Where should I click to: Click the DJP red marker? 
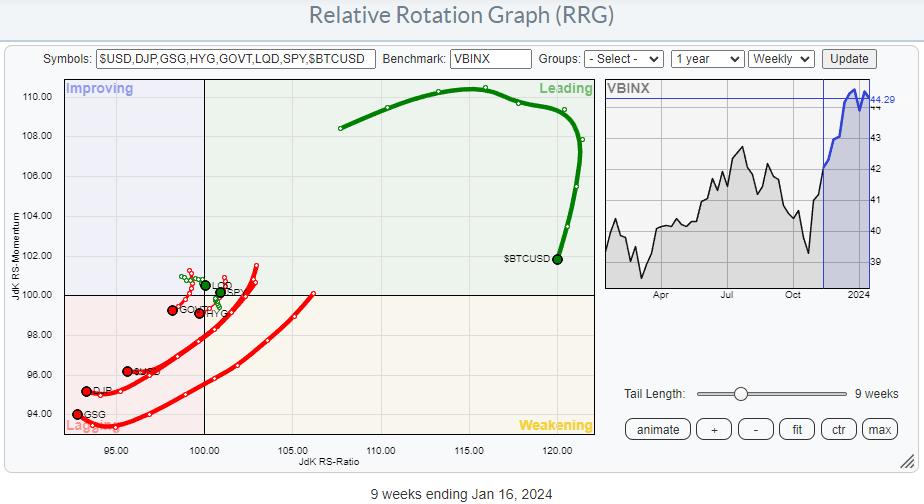click(87, 392)
